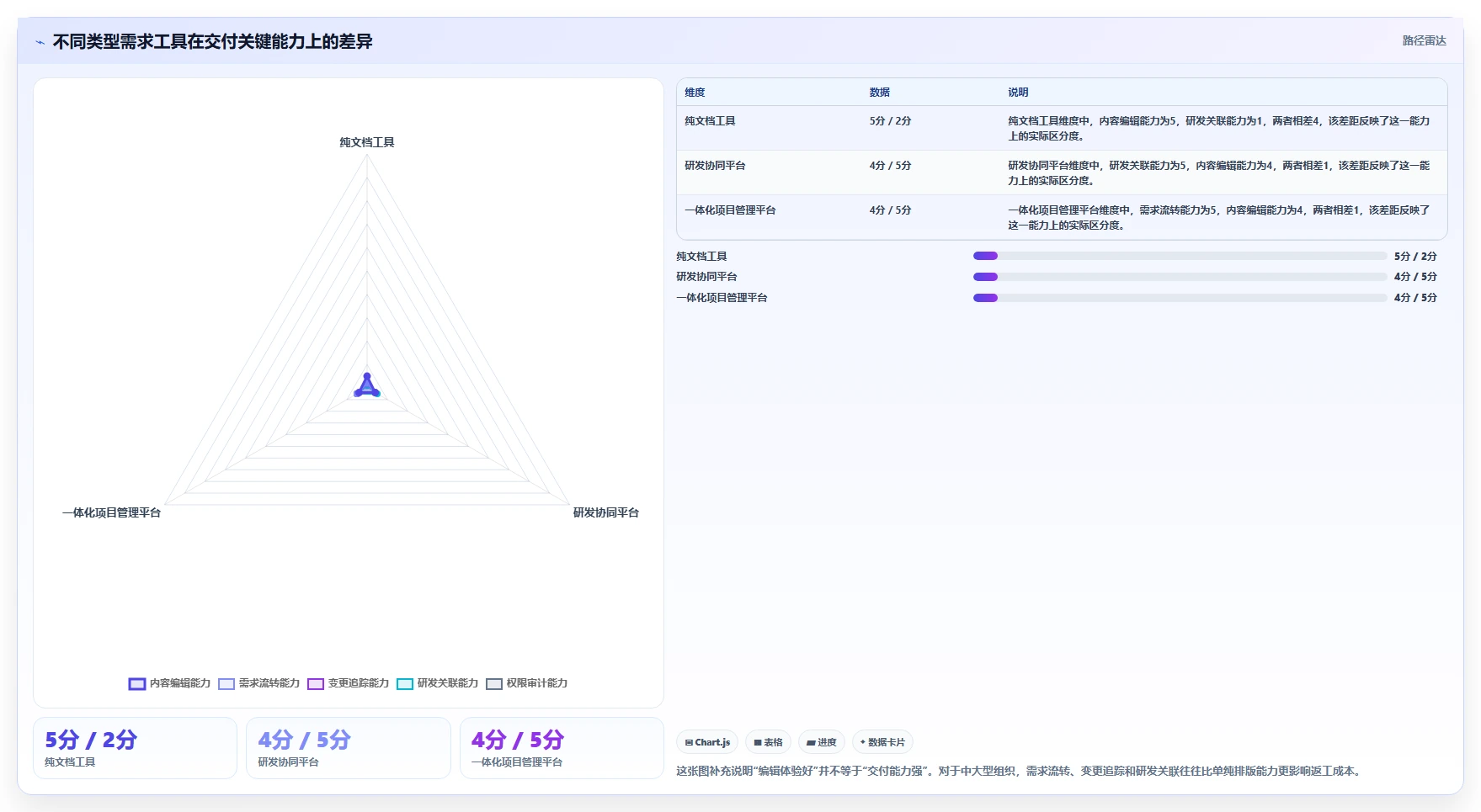Click the 数据 column header
The height and width of the screenshot is (812, 1481).
pos(880,93)
